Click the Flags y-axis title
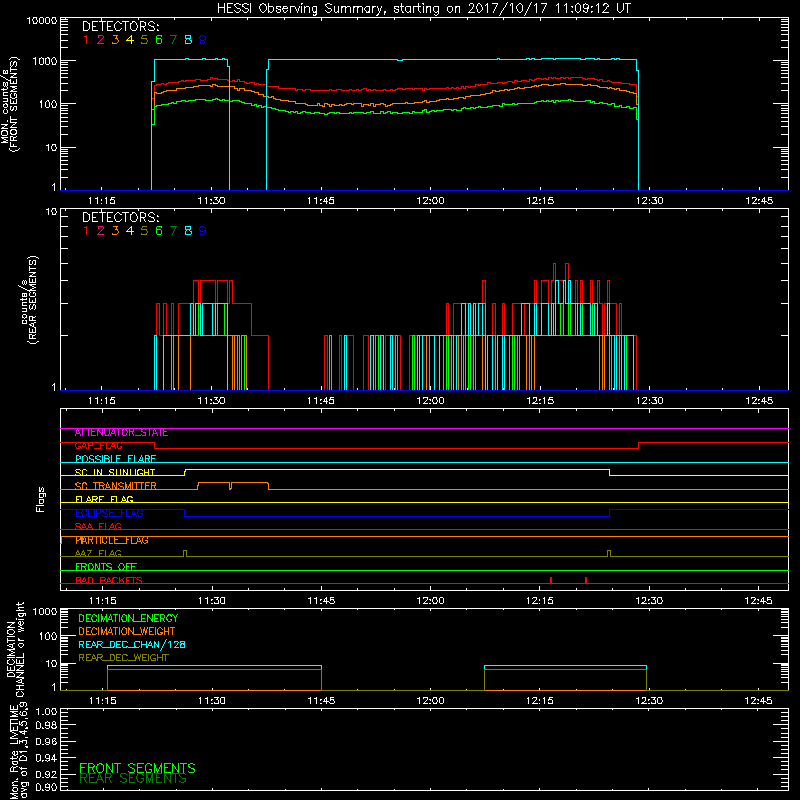 (x=41, y=499)
